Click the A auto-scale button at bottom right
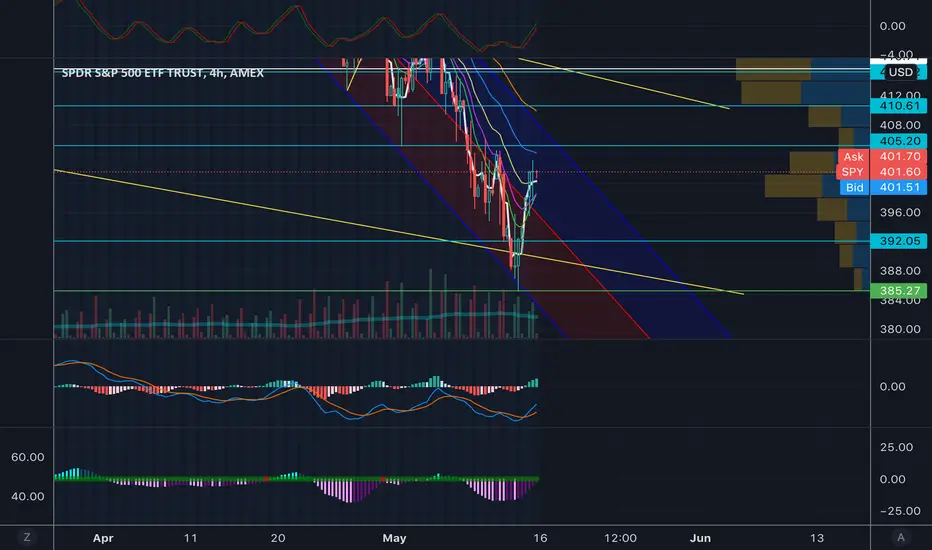This screenshot has width=932, height=550. click(901, 538)
